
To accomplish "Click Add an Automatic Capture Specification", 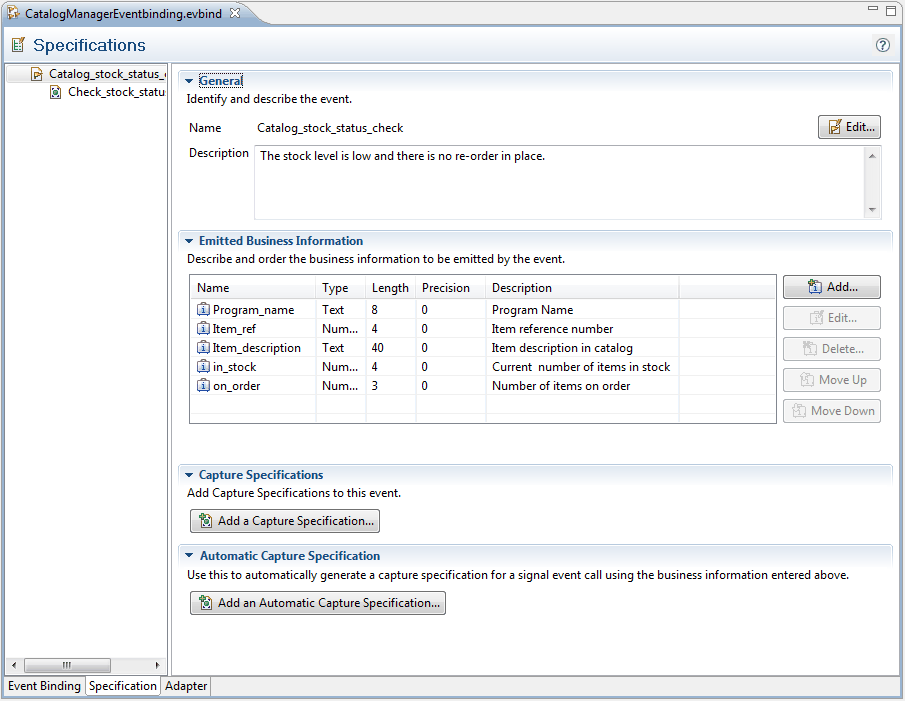I will [x=317, y=602].
